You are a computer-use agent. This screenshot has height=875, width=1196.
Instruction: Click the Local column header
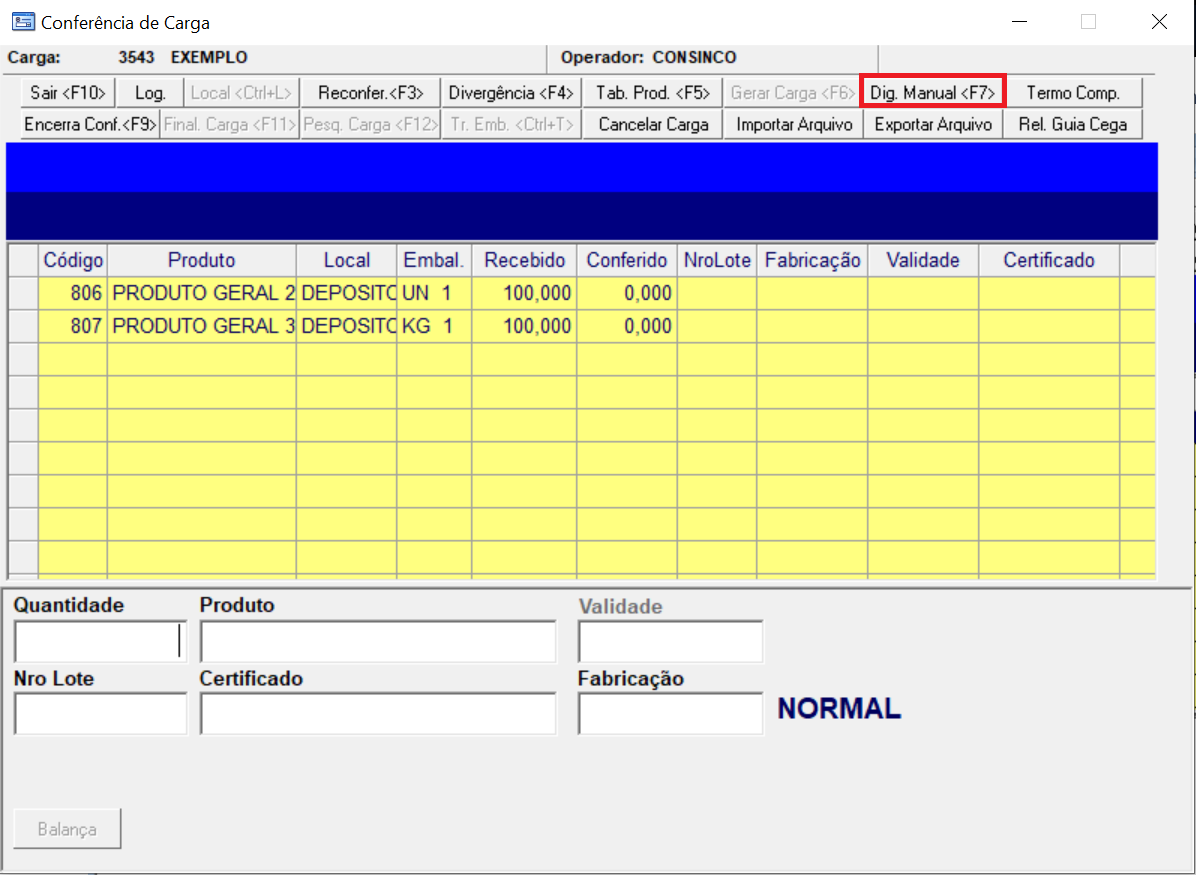[x=346, y=260]
